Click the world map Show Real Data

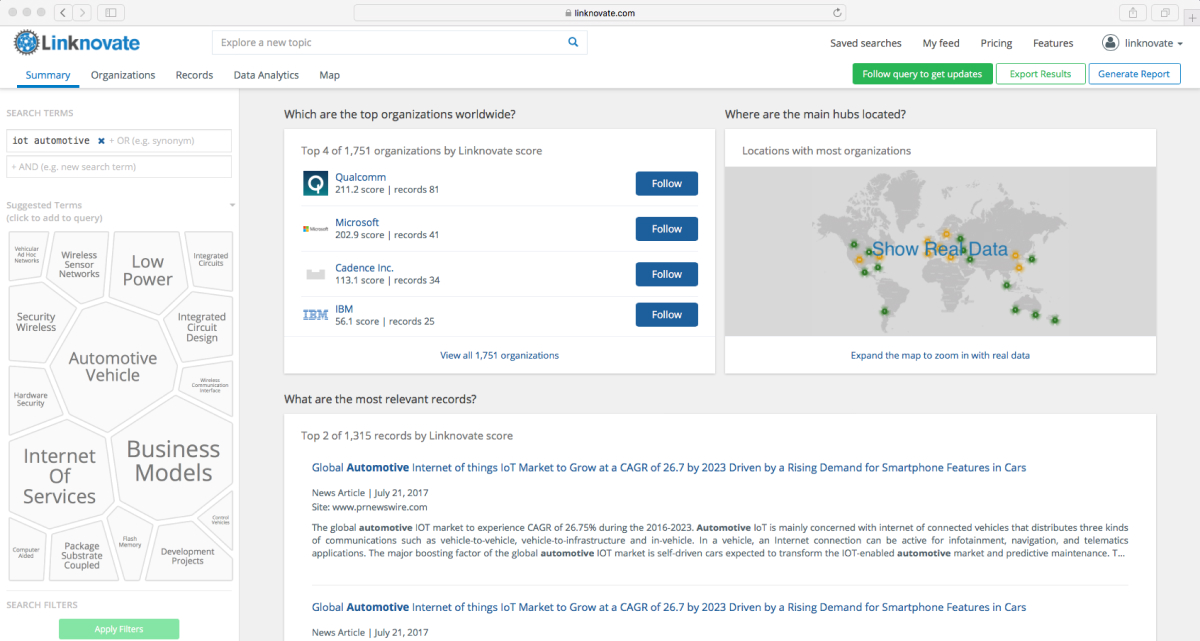point(939,249)
